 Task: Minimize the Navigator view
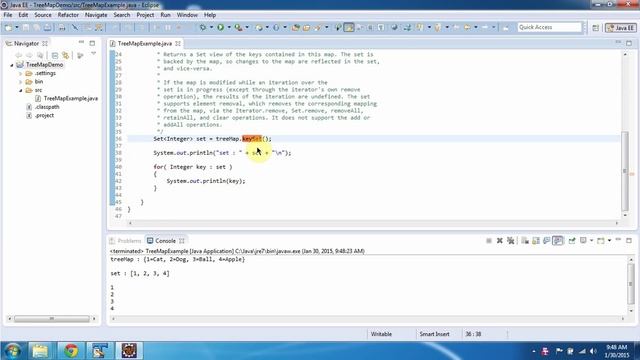81,42
